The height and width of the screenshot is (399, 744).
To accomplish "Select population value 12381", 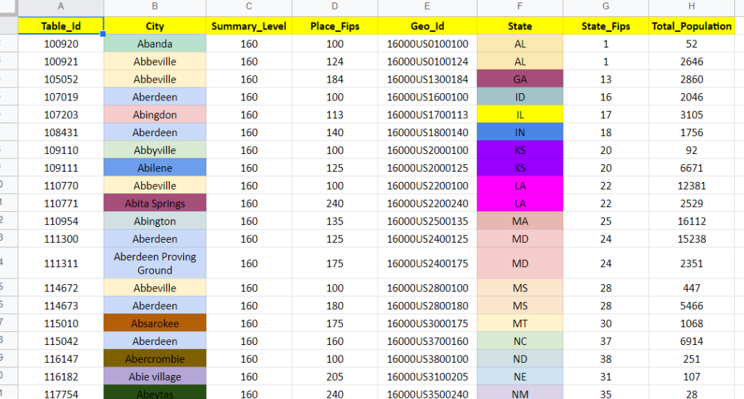I will tap(691, 186).
